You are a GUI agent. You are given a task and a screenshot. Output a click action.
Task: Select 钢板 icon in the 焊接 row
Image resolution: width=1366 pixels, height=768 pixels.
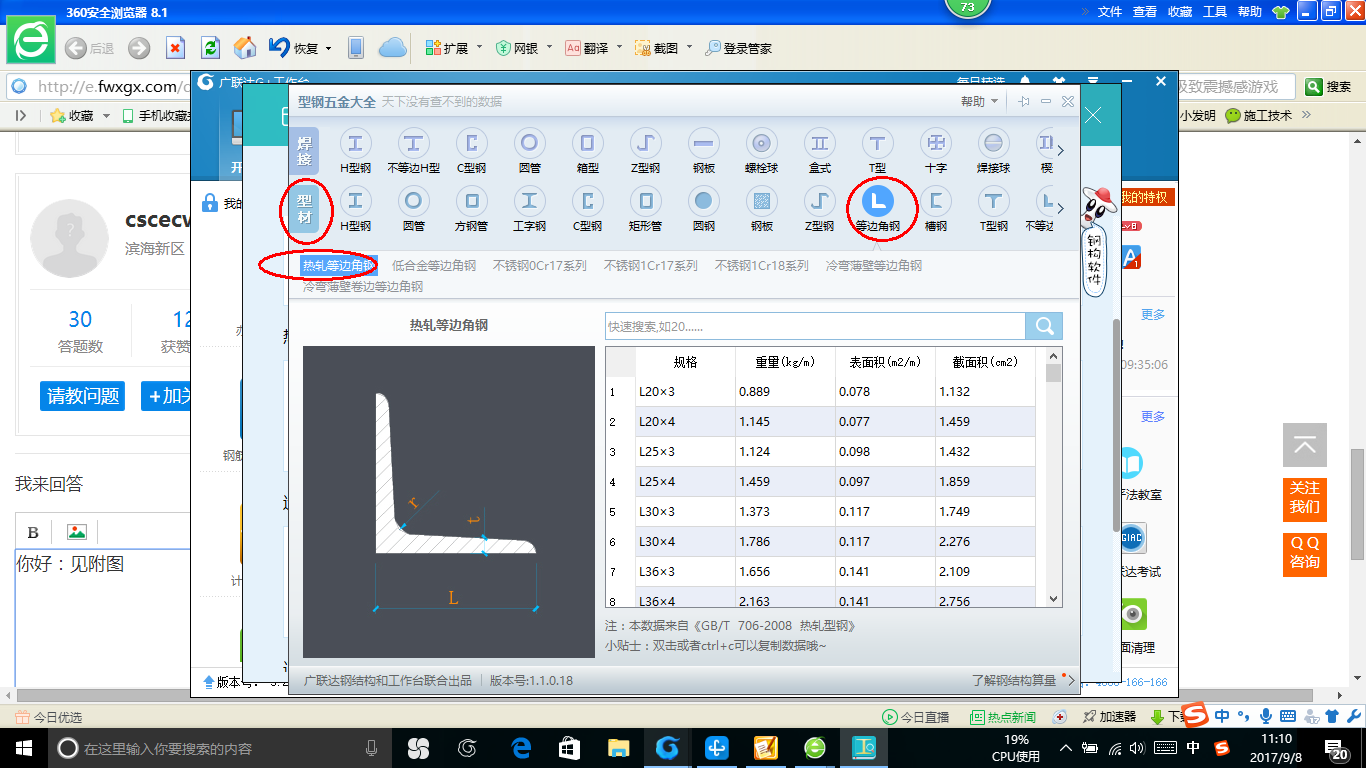(704, 143)
